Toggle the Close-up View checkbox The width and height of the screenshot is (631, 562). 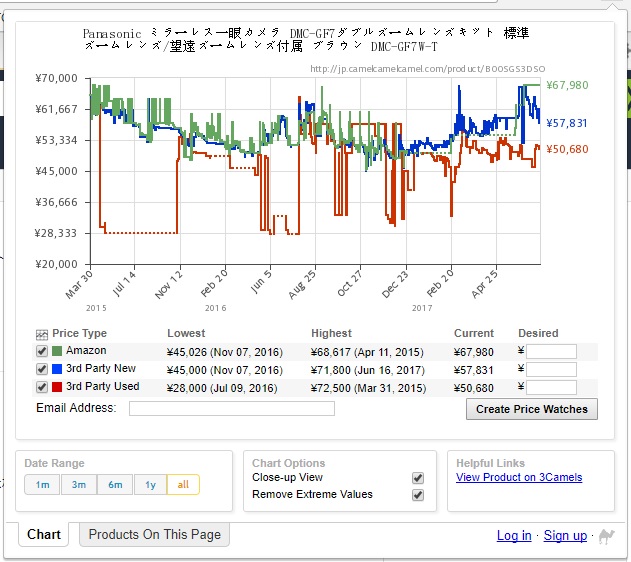[418, 478]
